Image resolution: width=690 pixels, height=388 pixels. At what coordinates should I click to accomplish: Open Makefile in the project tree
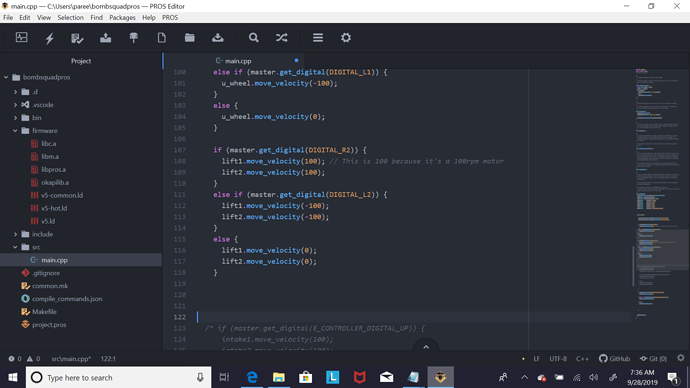pyautogui.click(x=44, y=311)
